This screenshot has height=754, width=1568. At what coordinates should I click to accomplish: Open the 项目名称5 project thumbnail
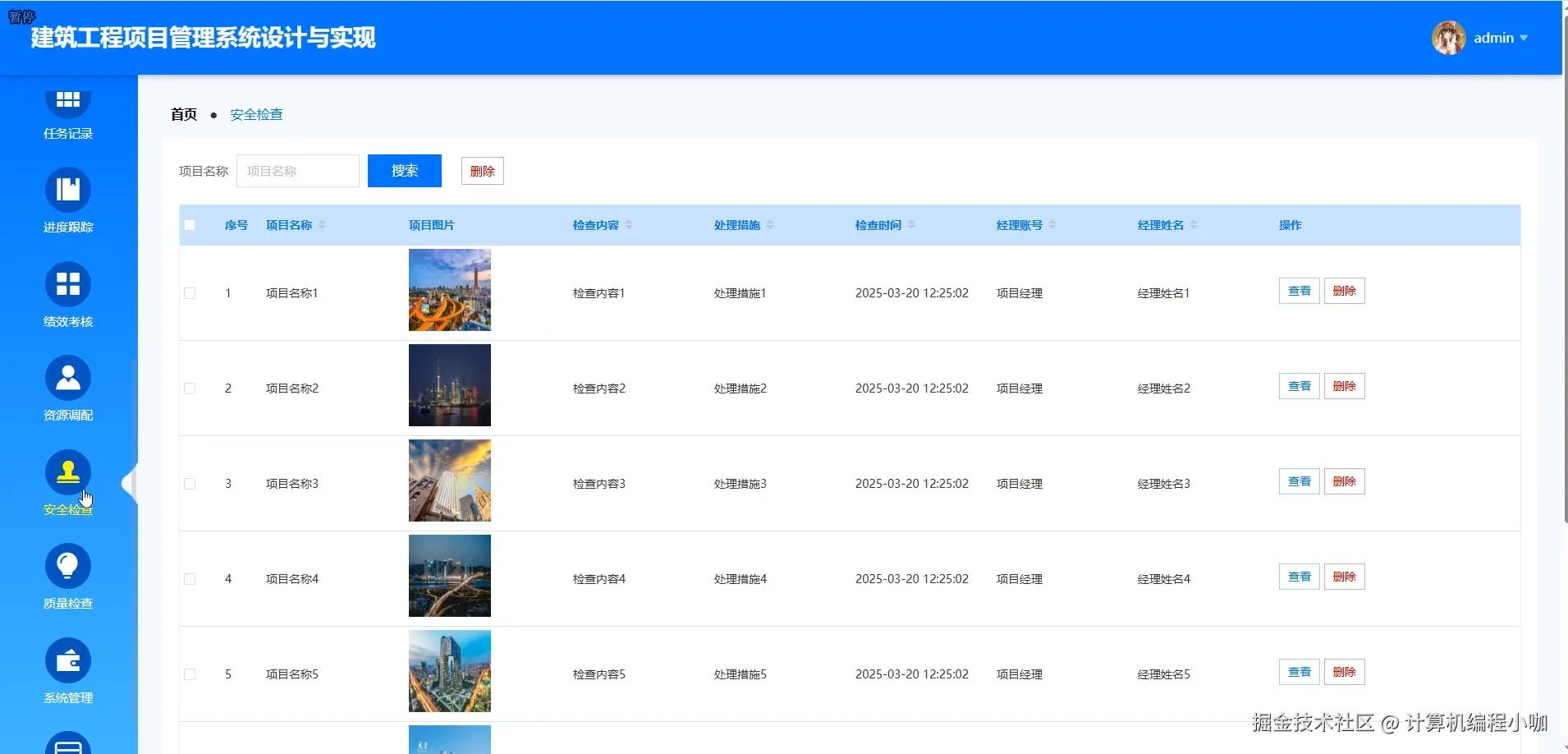[450, 671]
